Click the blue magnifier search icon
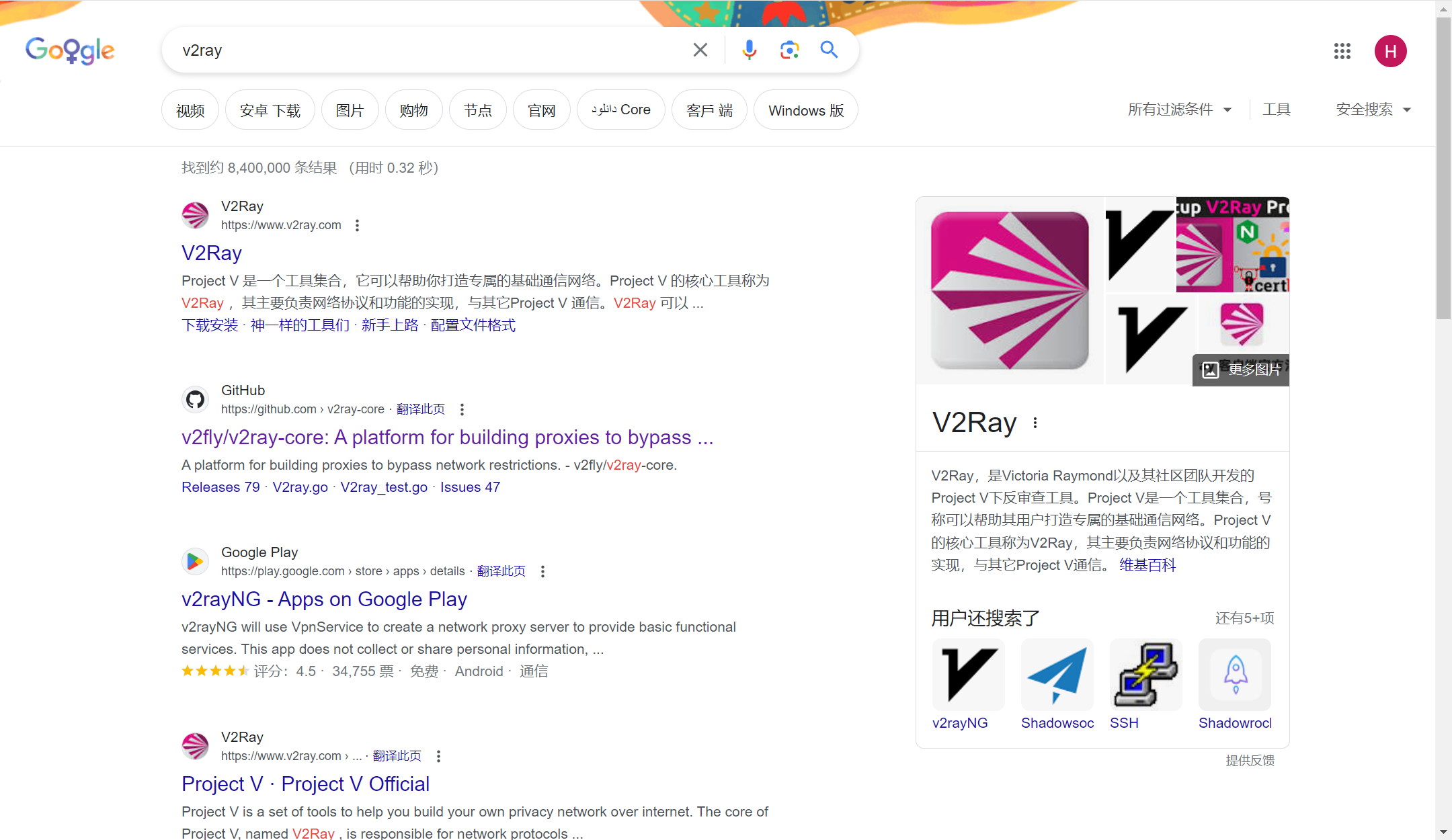 click(x=829, y=50)
